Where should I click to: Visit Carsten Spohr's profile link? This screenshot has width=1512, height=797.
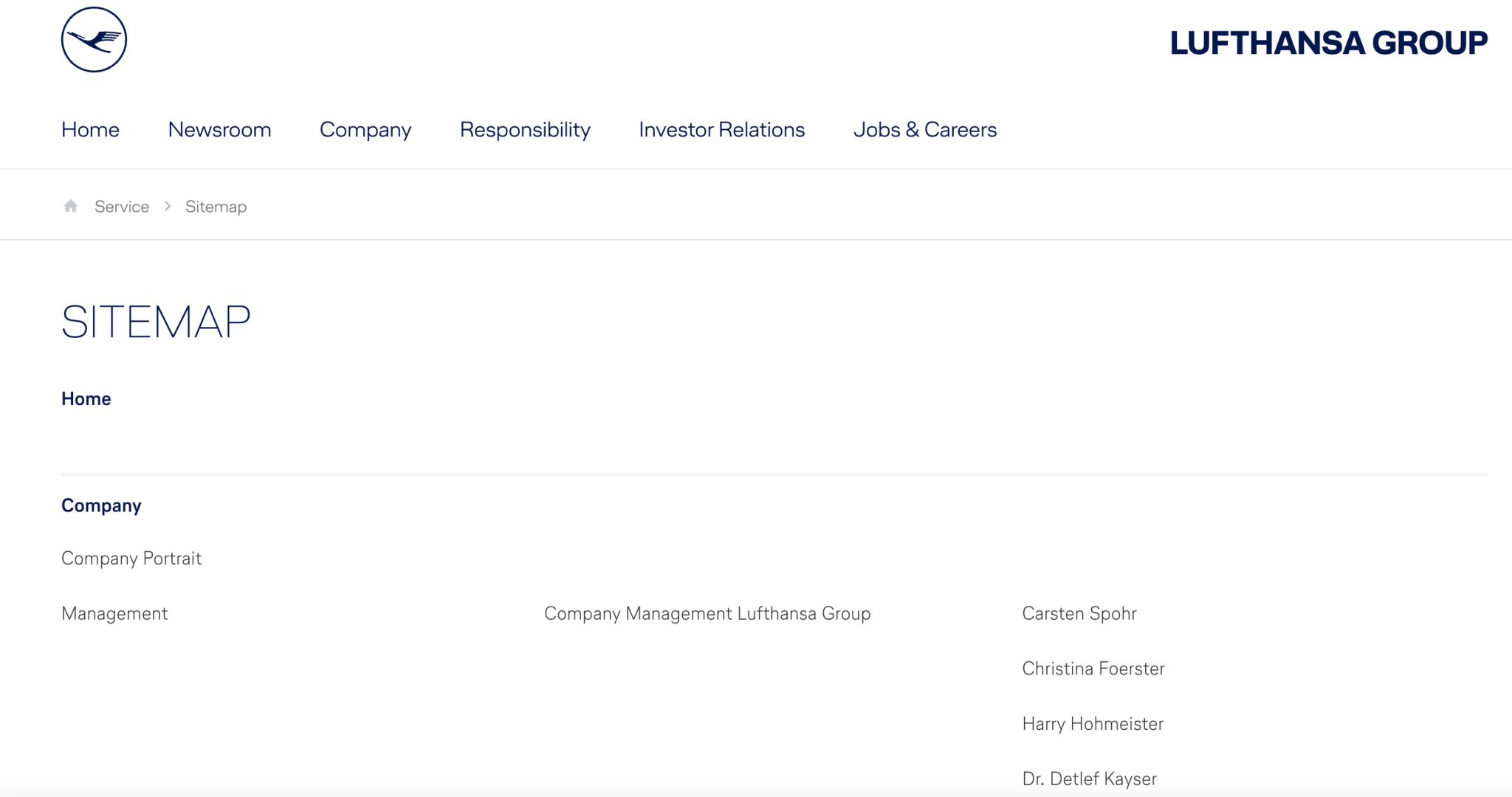click(x=1079, y=614)
